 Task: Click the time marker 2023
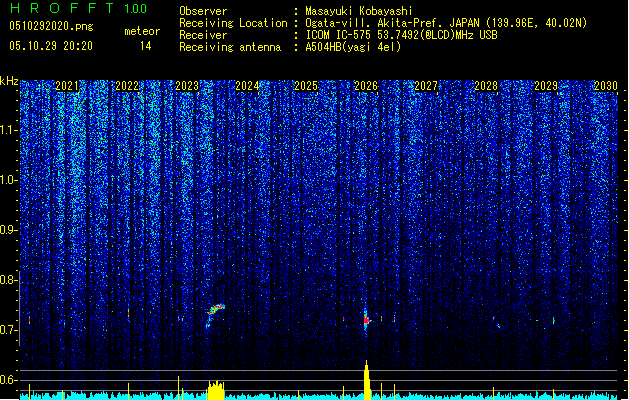coord(187,86)
